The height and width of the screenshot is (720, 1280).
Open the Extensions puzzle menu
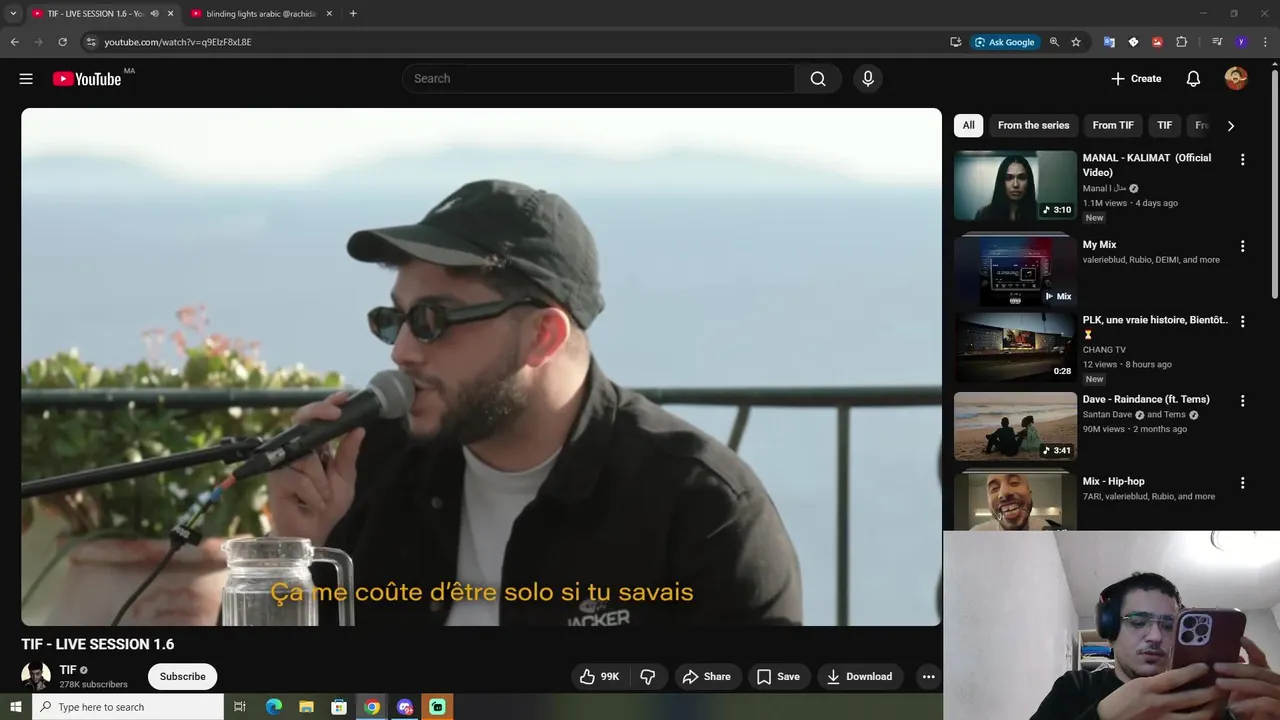tap(1182, 42)
